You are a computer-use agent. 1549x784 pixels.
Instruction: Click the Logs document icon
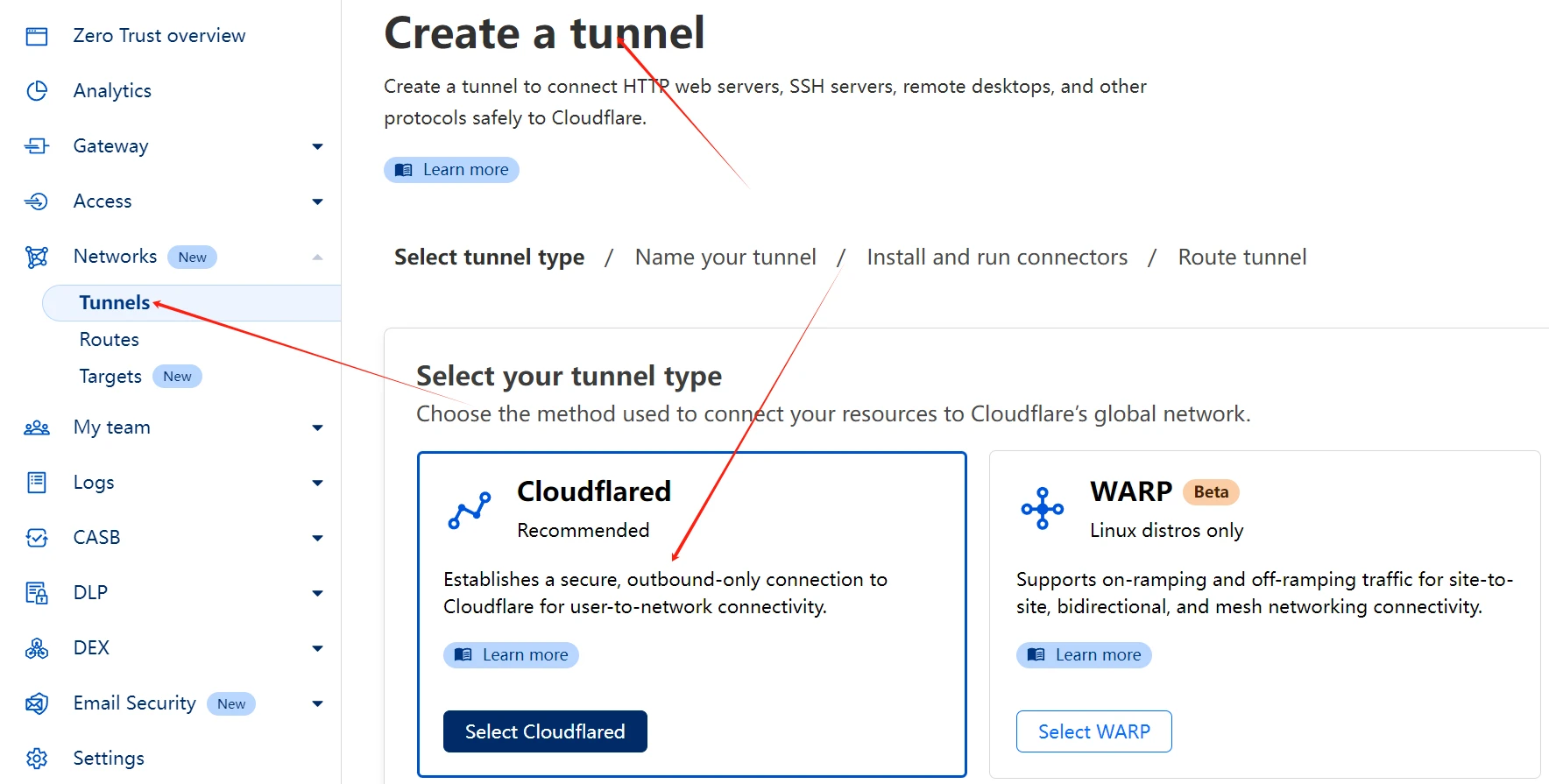(37, 483)
